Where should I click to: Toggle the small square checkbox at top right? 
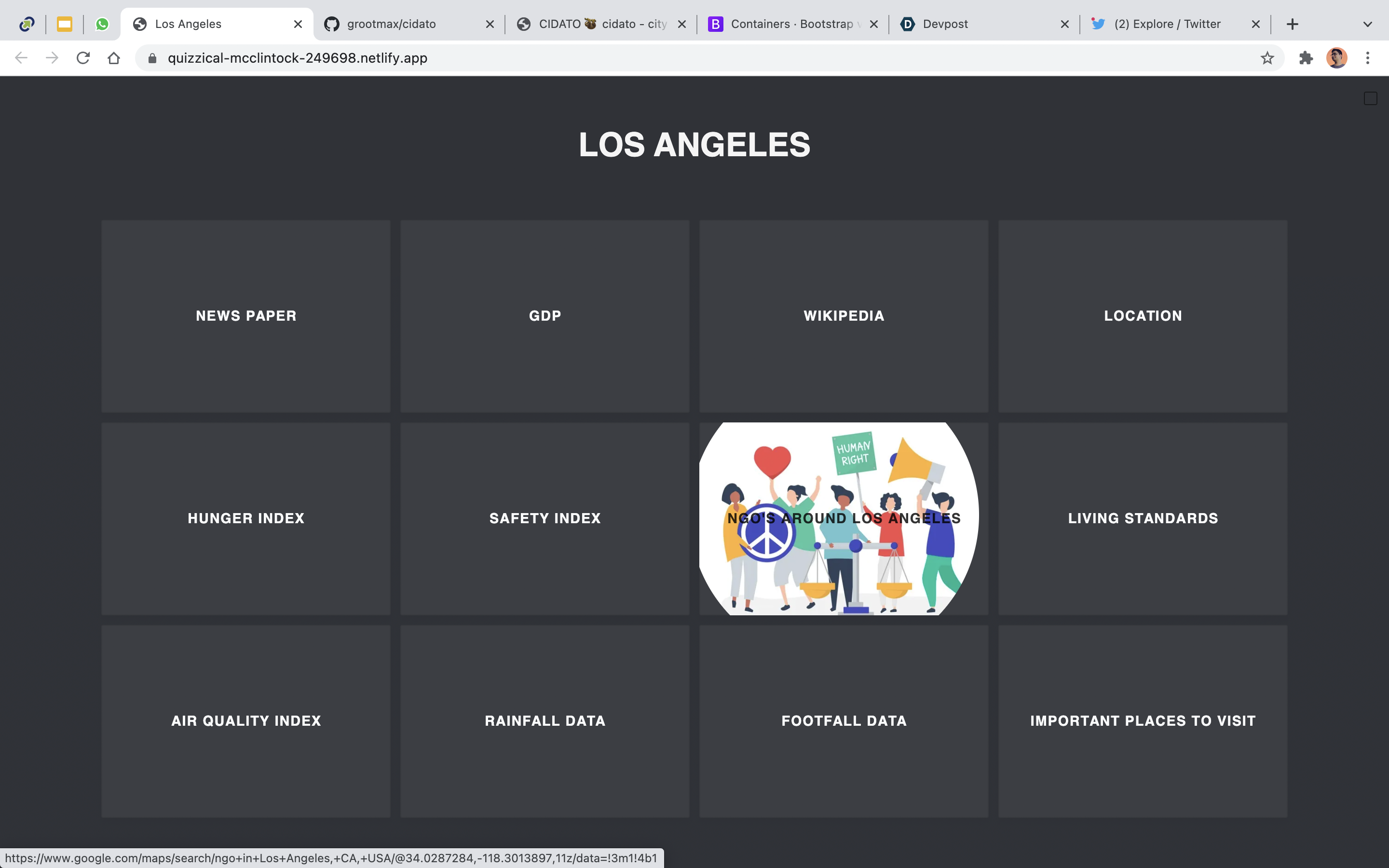[x=1370, y=99]
